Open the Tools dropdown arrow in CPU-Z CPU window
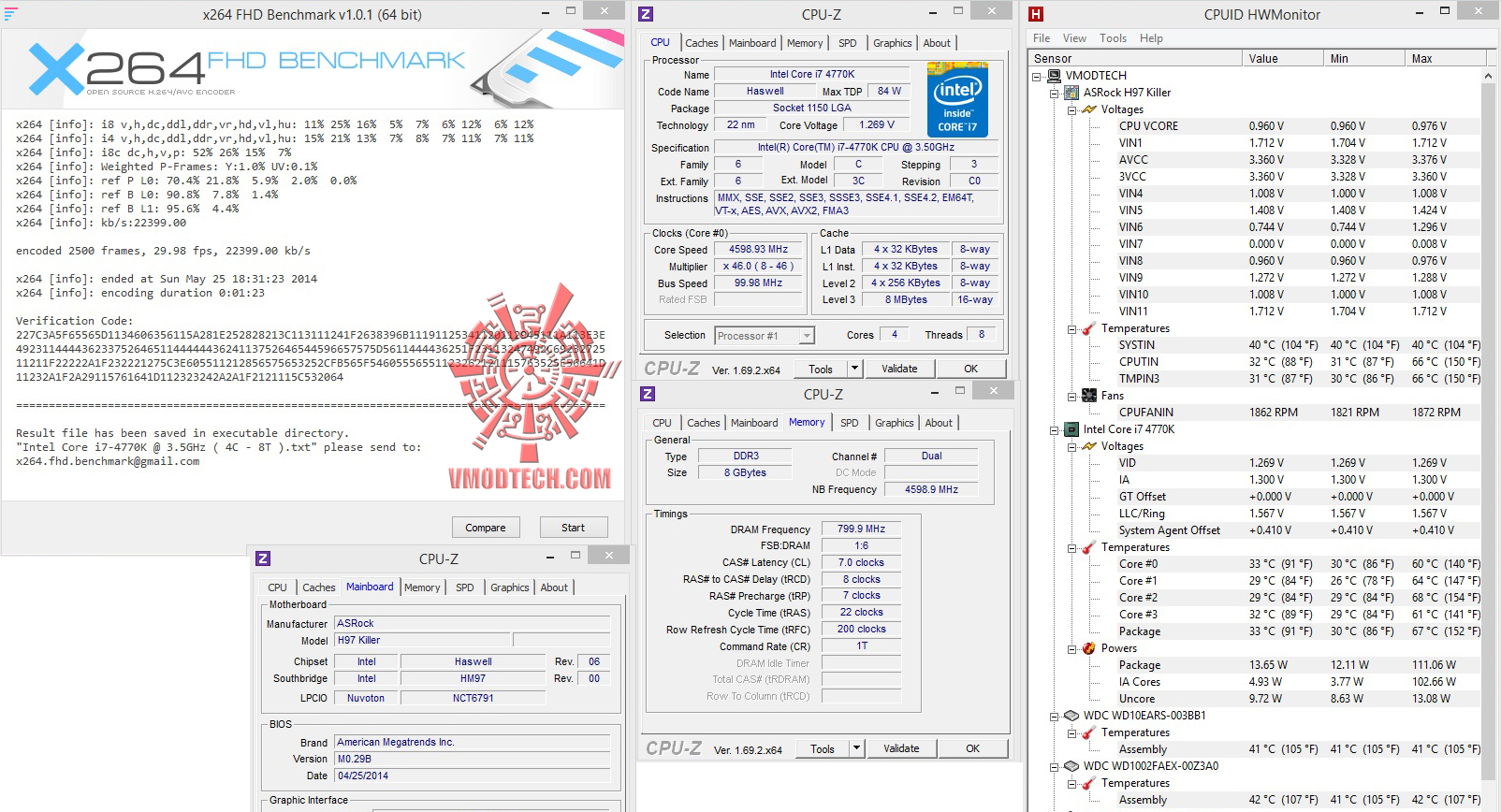The width and height of the screenshot is (1501, 812). click(854, 369)
